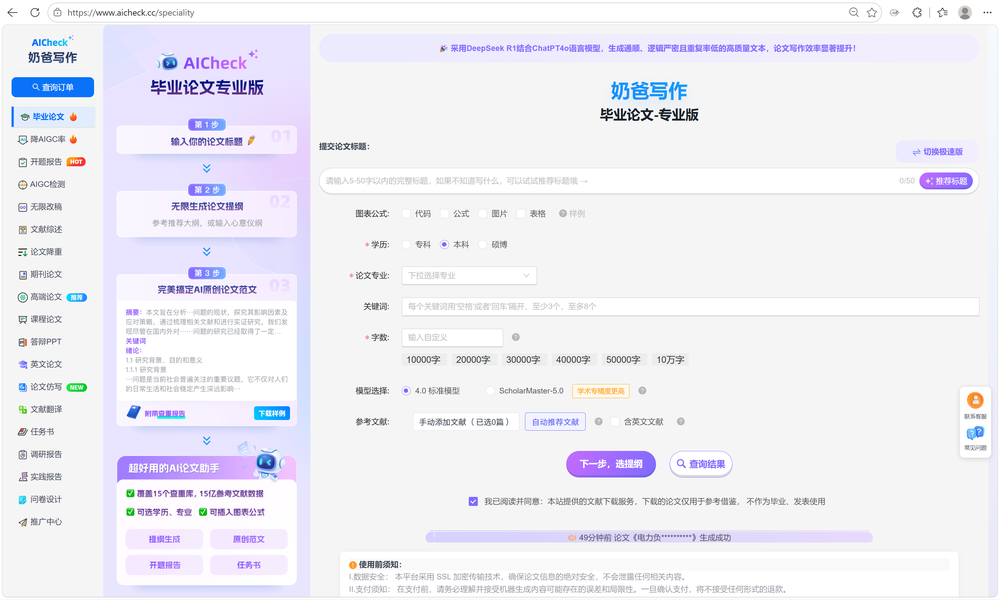Click help icon after 含英文文献
This screenshot has width=1000, height=600.
point(680,421)
